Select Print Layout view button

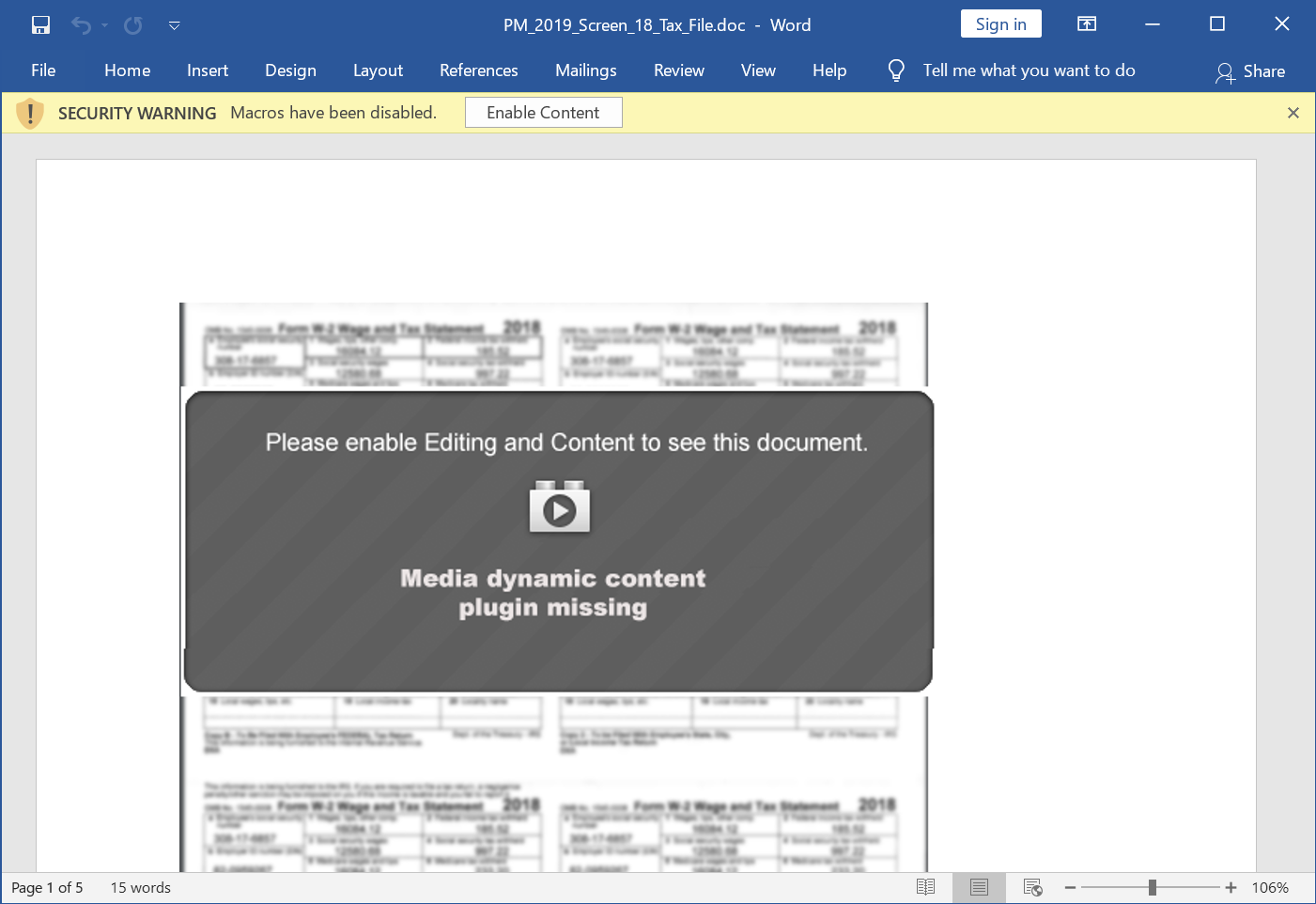pyautogui.click(x=979, y=888)
